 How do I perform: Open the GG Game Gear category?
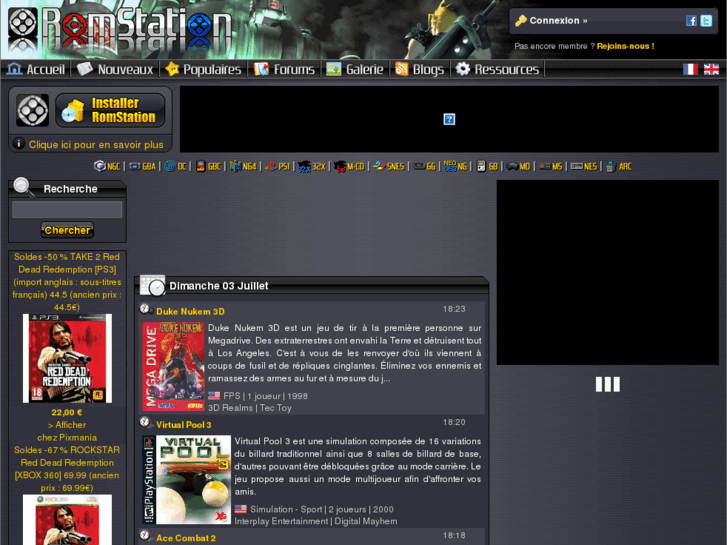[x=425, y=166]
